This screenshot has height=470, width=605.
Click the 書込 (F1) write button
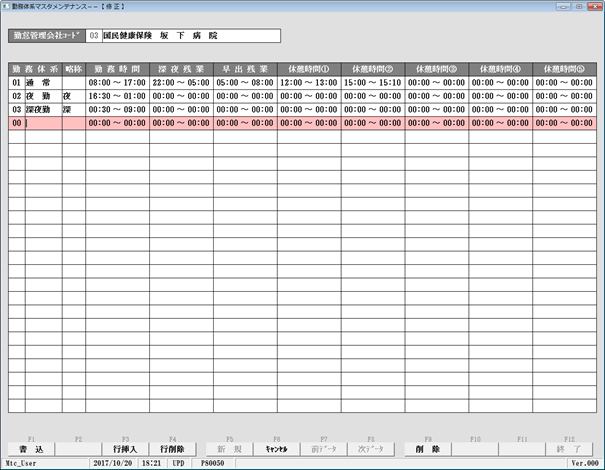click(x=31, y=449)
